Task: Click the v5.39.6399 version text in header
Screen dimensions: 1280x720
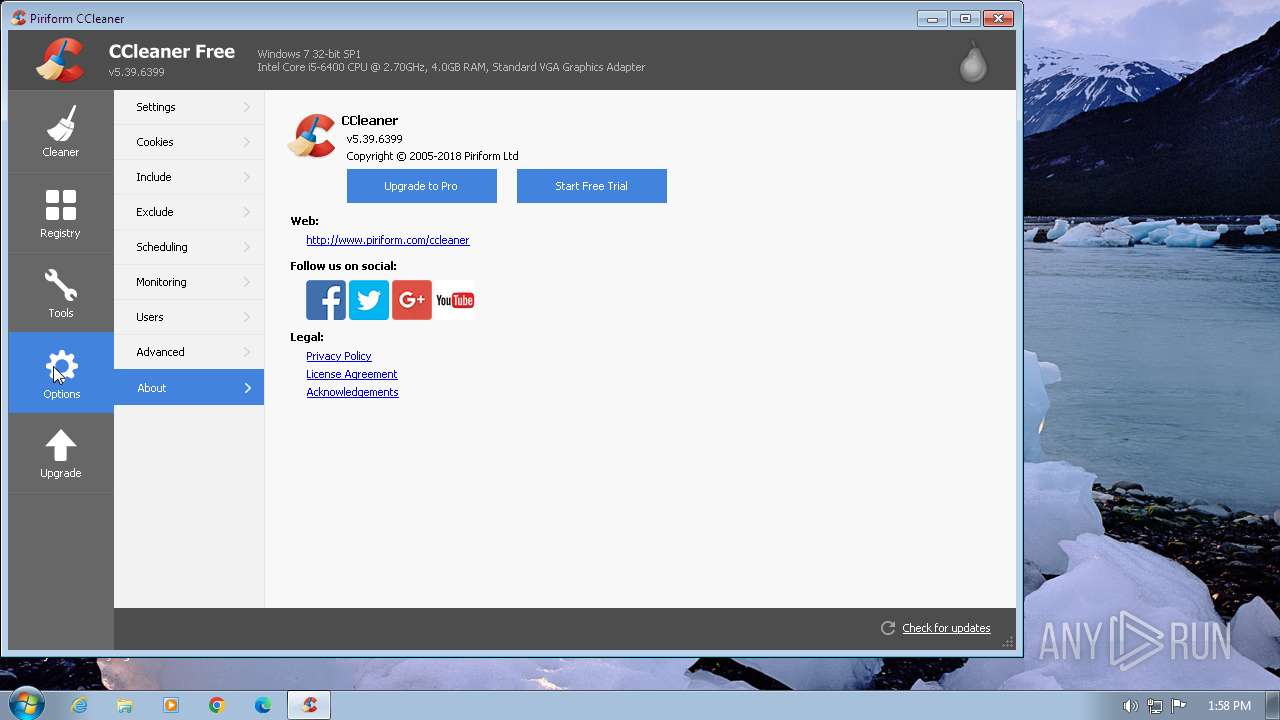Action: tap(137, 72)
